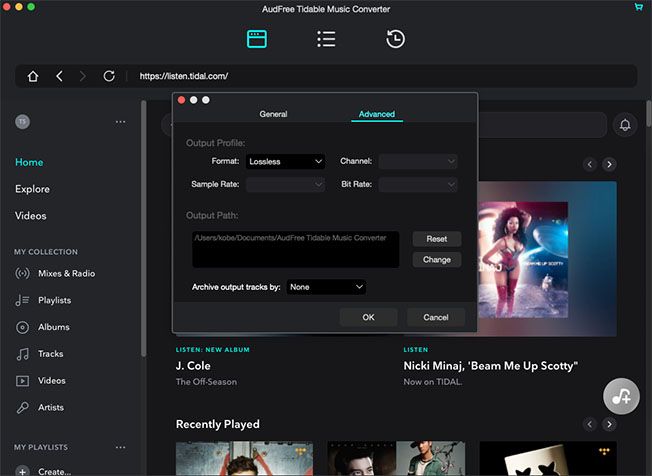Viewport: 652px width, 476px height.
Task: Click the main page vertical scrollbar
Action: tap(649, 113)
